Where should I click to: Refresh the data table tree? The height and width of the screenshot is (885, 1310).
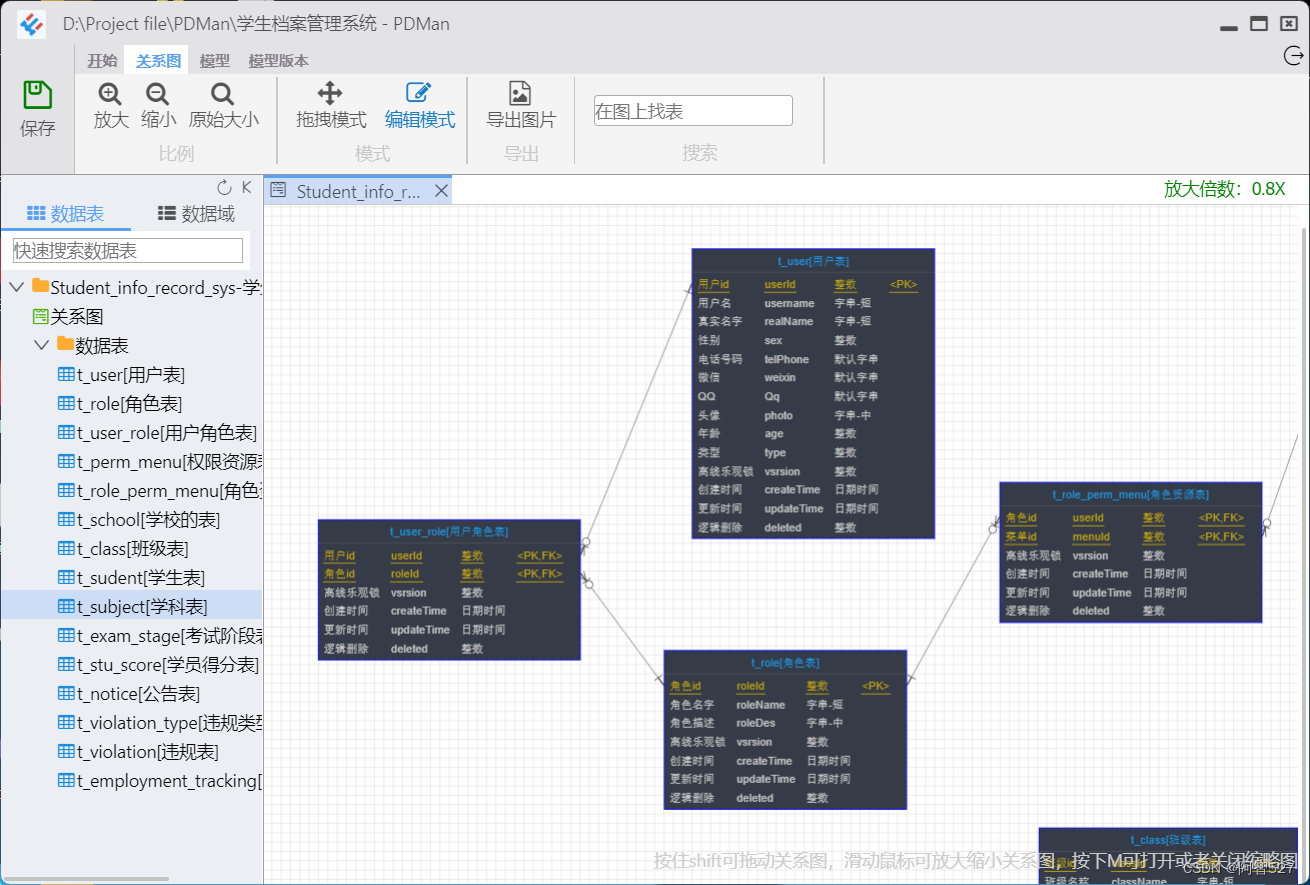point(224,188)
